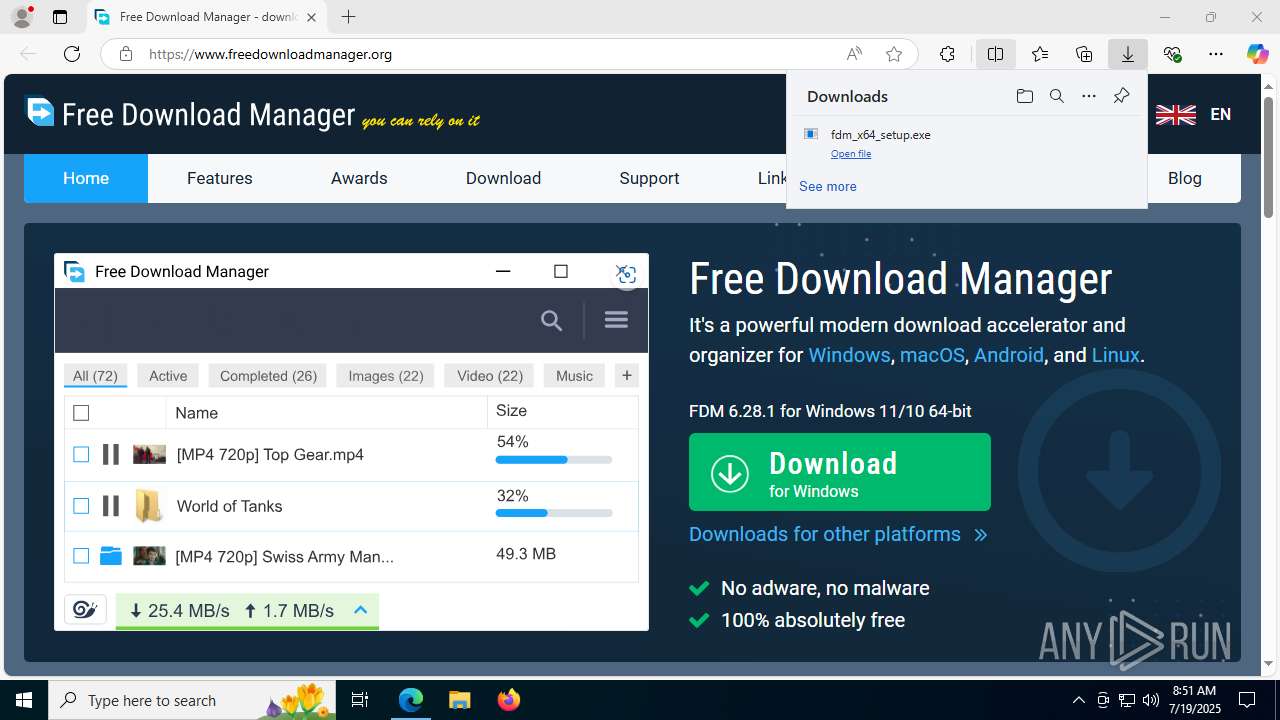Follow the macOS platform link
1280x720 pixels.
click(932, 355)
